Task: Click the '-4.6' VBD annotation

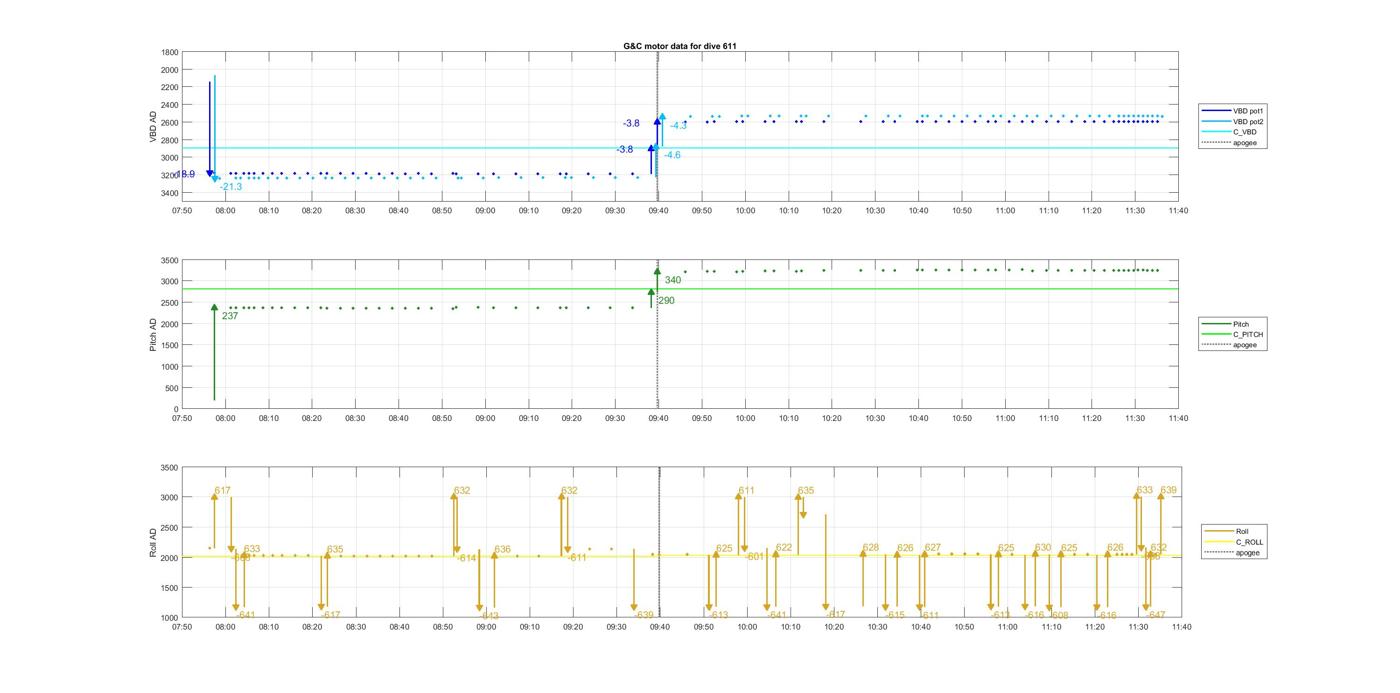Action: pos(672,156)
